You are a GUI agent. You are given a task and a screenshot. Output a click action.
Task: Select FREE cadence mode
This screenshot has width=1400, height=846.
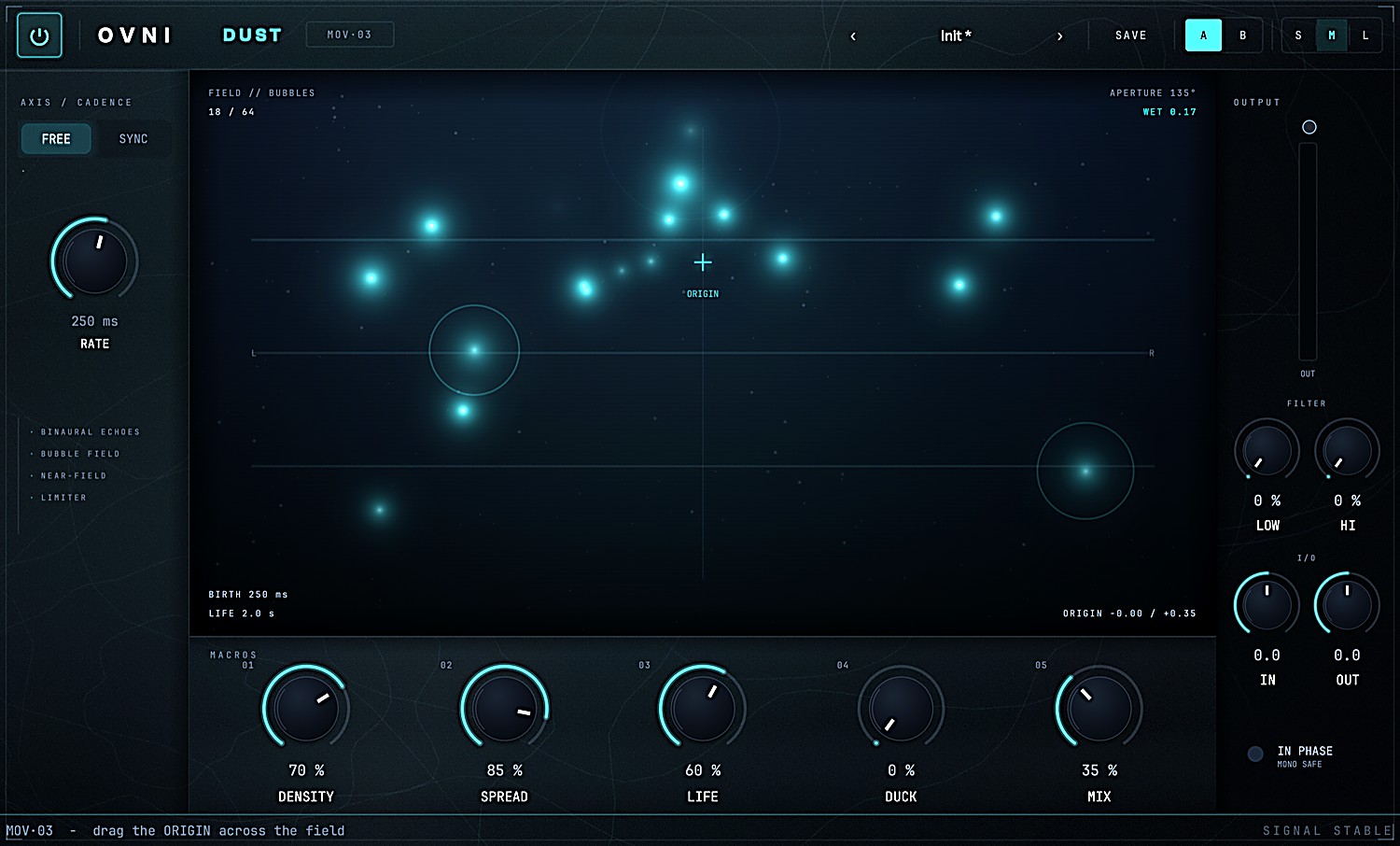point(56,139)
